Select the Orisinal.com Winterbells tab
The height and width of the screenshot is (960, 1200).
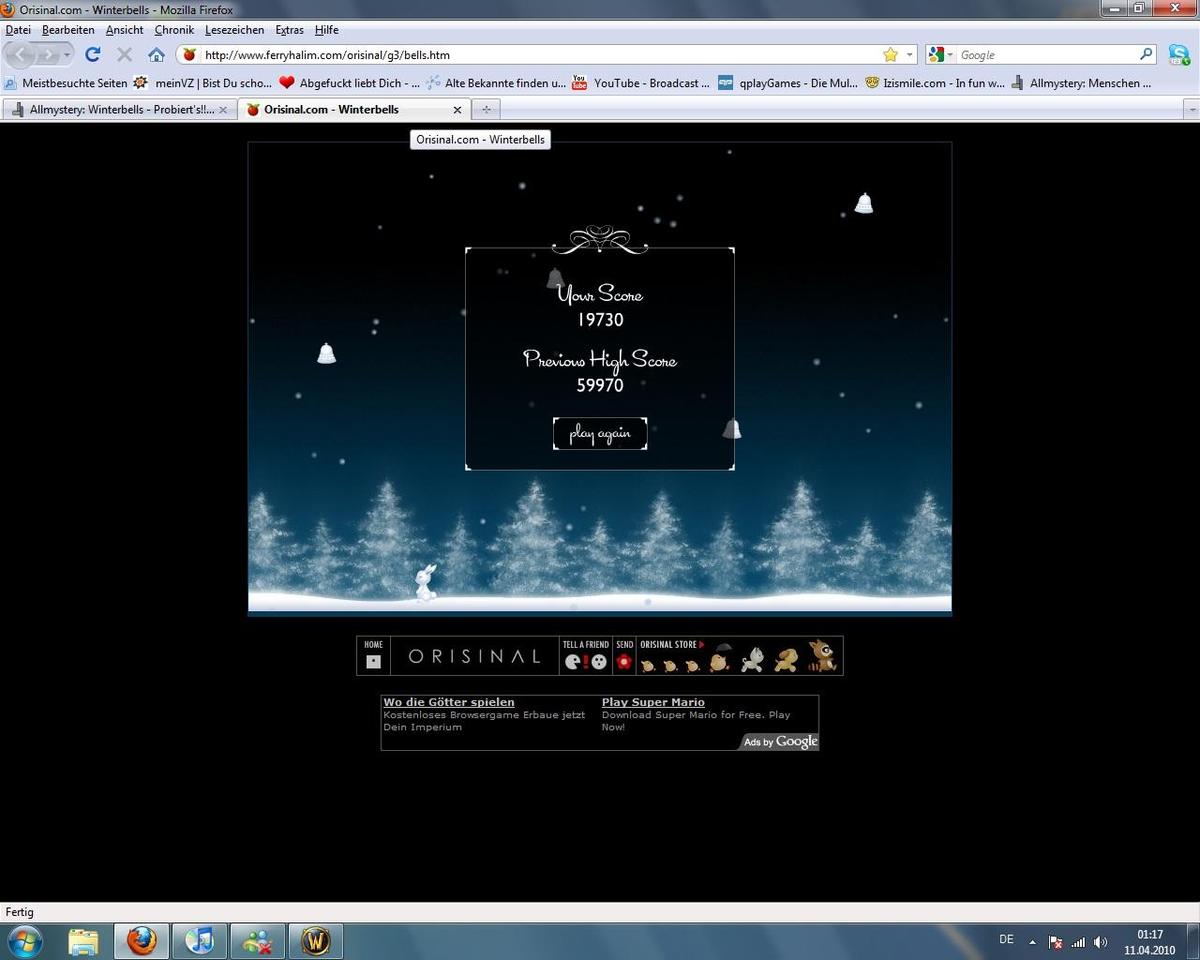[x=354, y=109]
